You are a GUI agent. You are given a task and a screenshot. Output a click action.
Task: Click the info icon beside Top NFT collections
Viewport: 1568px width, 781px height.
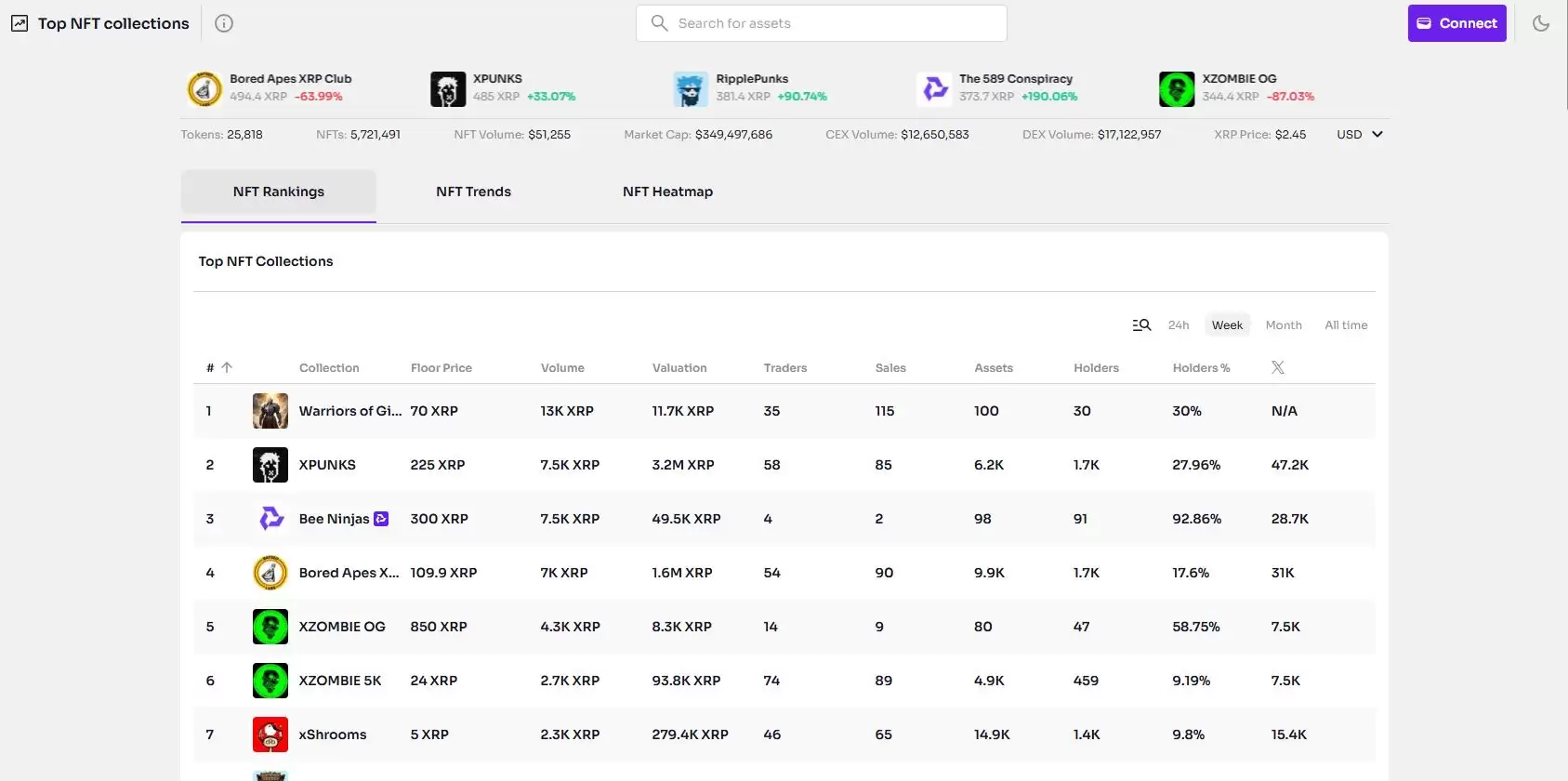tap(224, 23)
